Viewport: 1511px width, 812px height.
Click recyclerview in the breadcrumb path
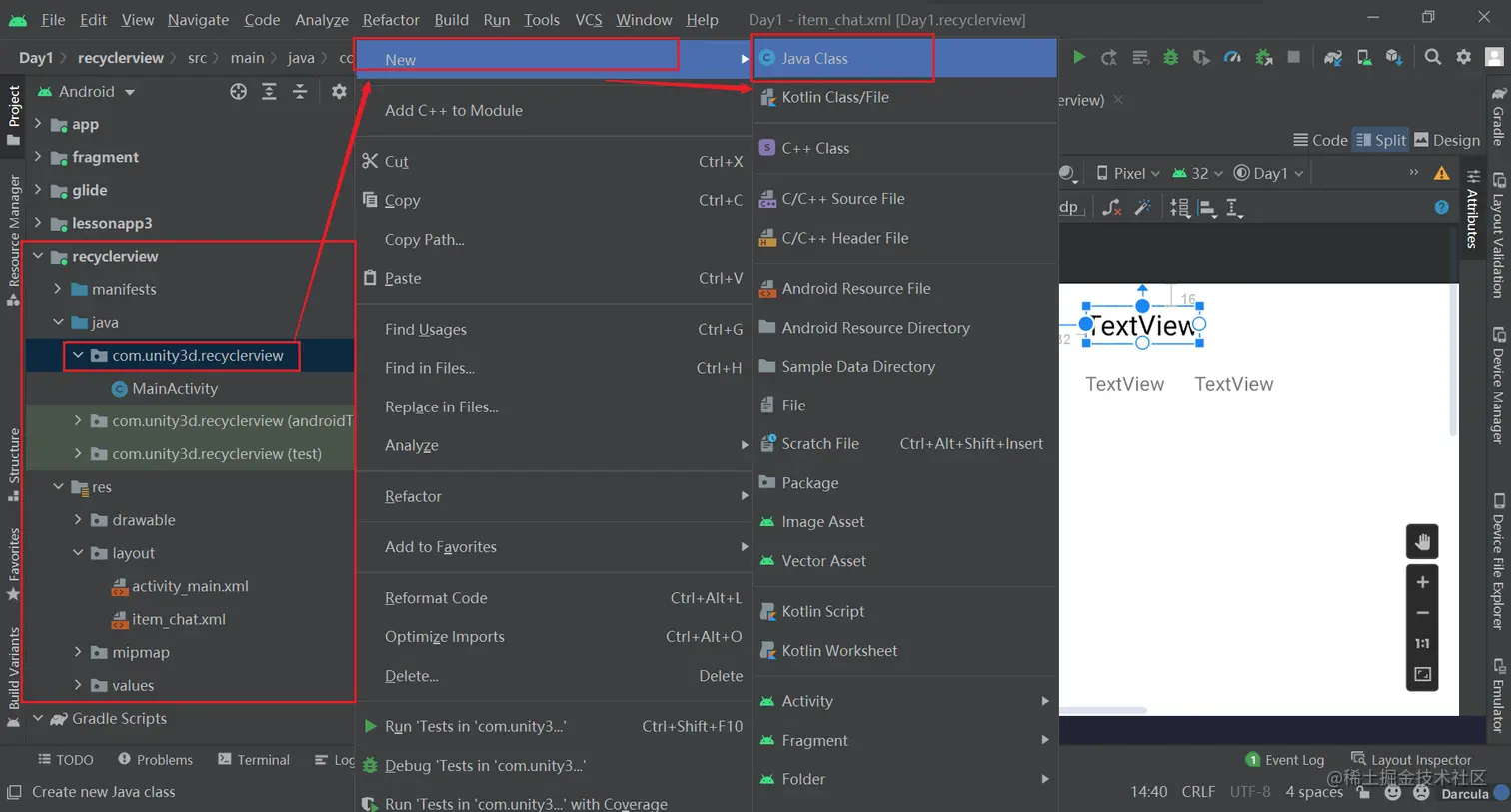coord(121,58)
